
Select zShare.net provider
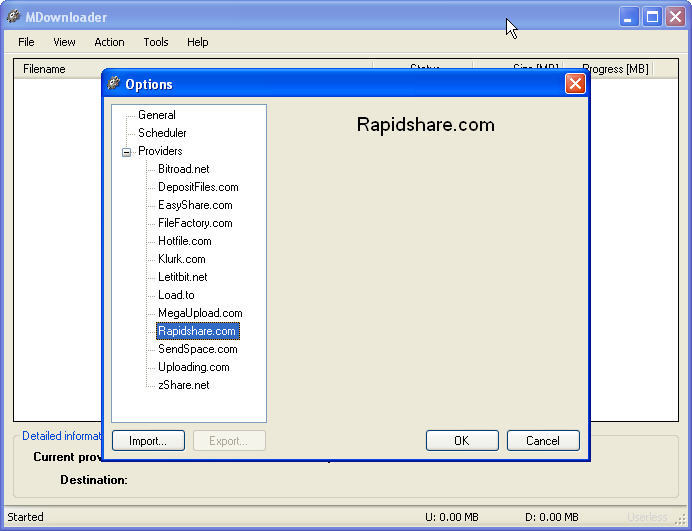[x=184, y=385]
